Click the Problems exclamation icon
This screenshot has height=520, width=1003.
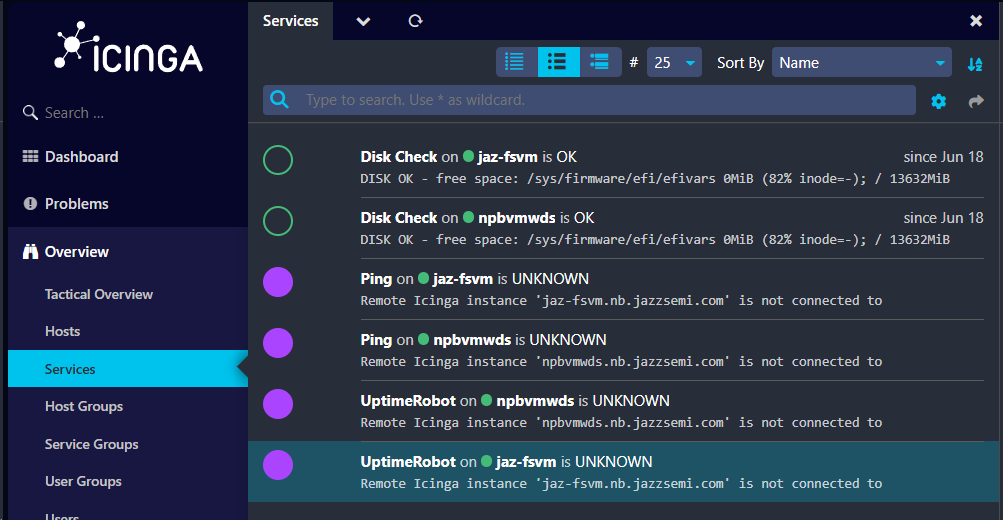30,203
